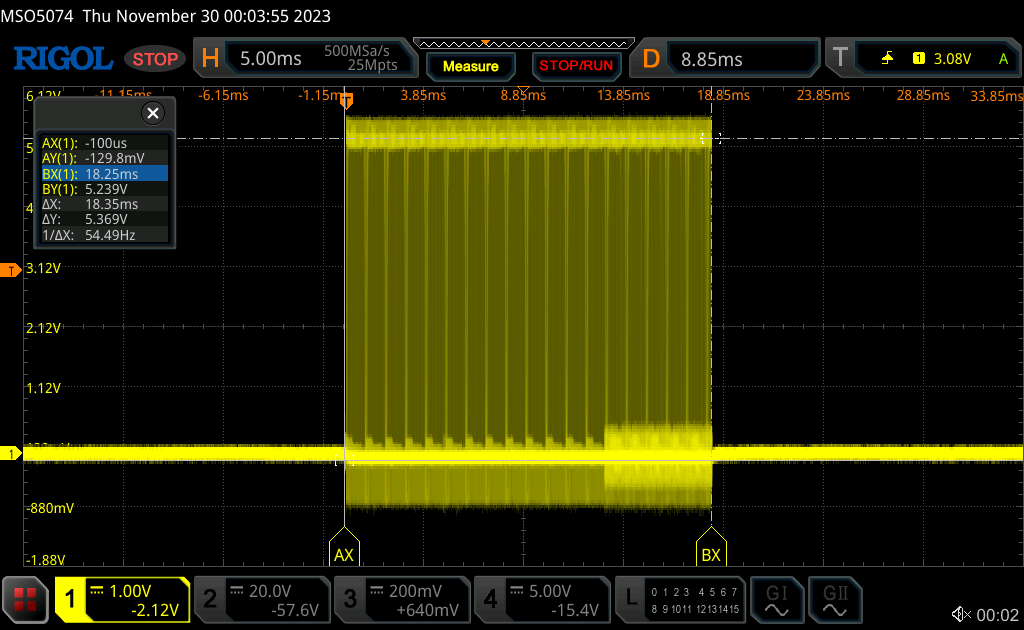Toggle channel 1 on or off
The height and width of the screenshot is (630, 1024).
click(x=122, y=600)
